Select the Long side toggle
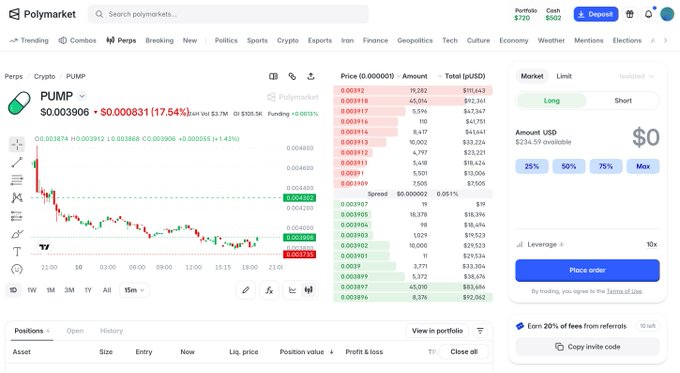 (551, 101)
